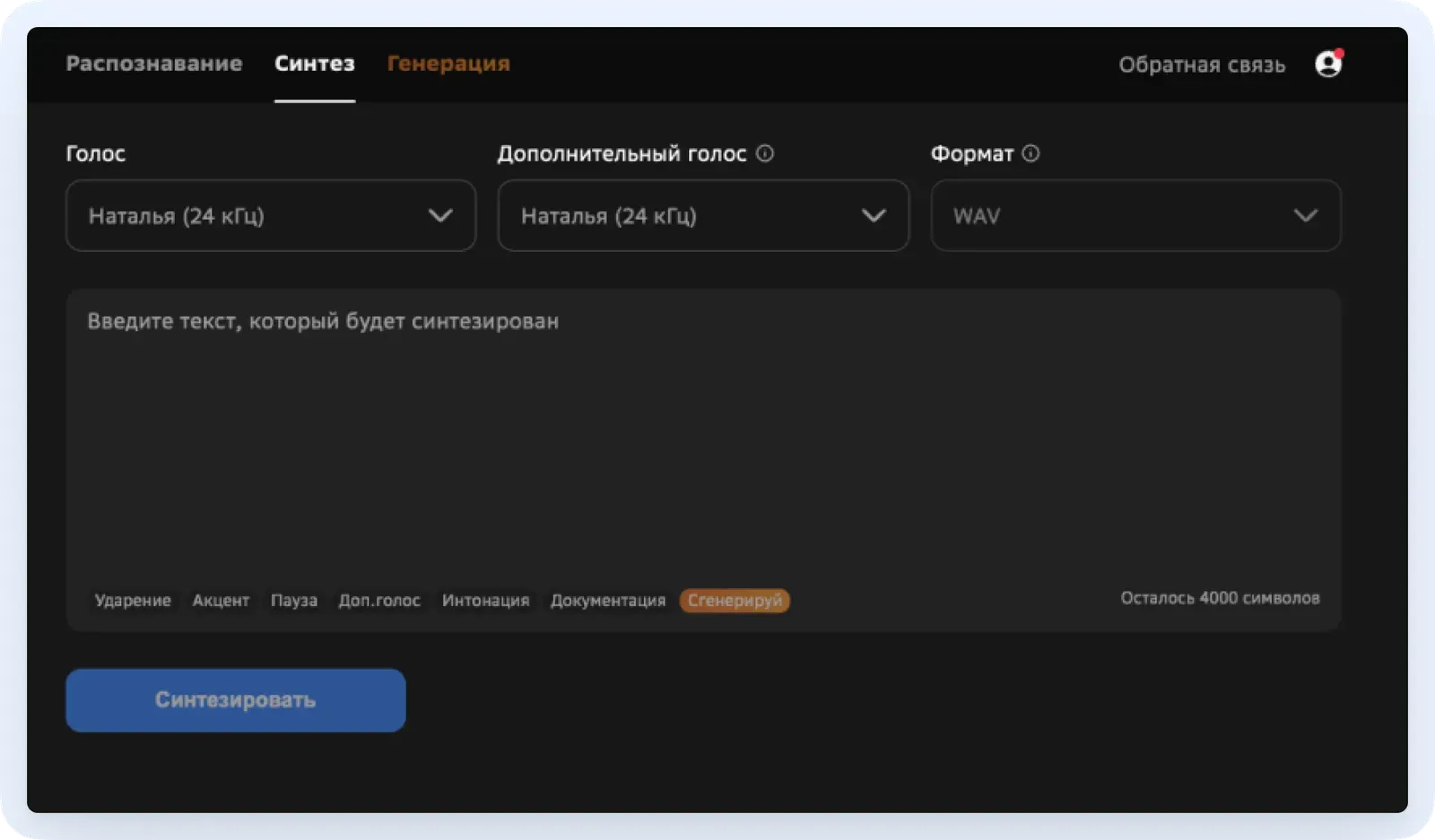
Task: Click info icon next to Дополнительный голос
Action: tap(764, 153)
